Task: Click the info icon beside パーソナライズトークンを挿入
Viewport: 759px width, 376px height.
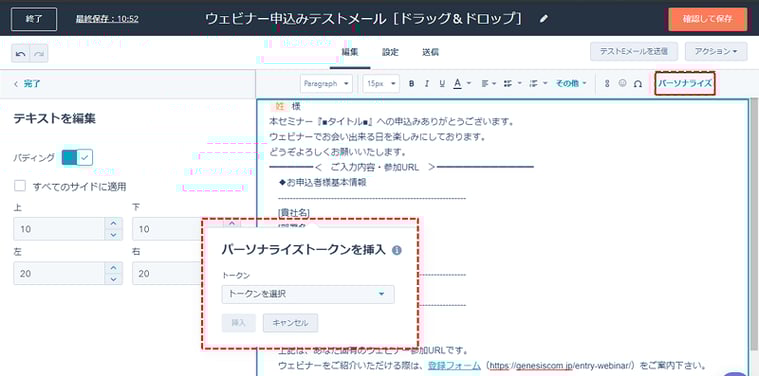Action: (397, 250)
